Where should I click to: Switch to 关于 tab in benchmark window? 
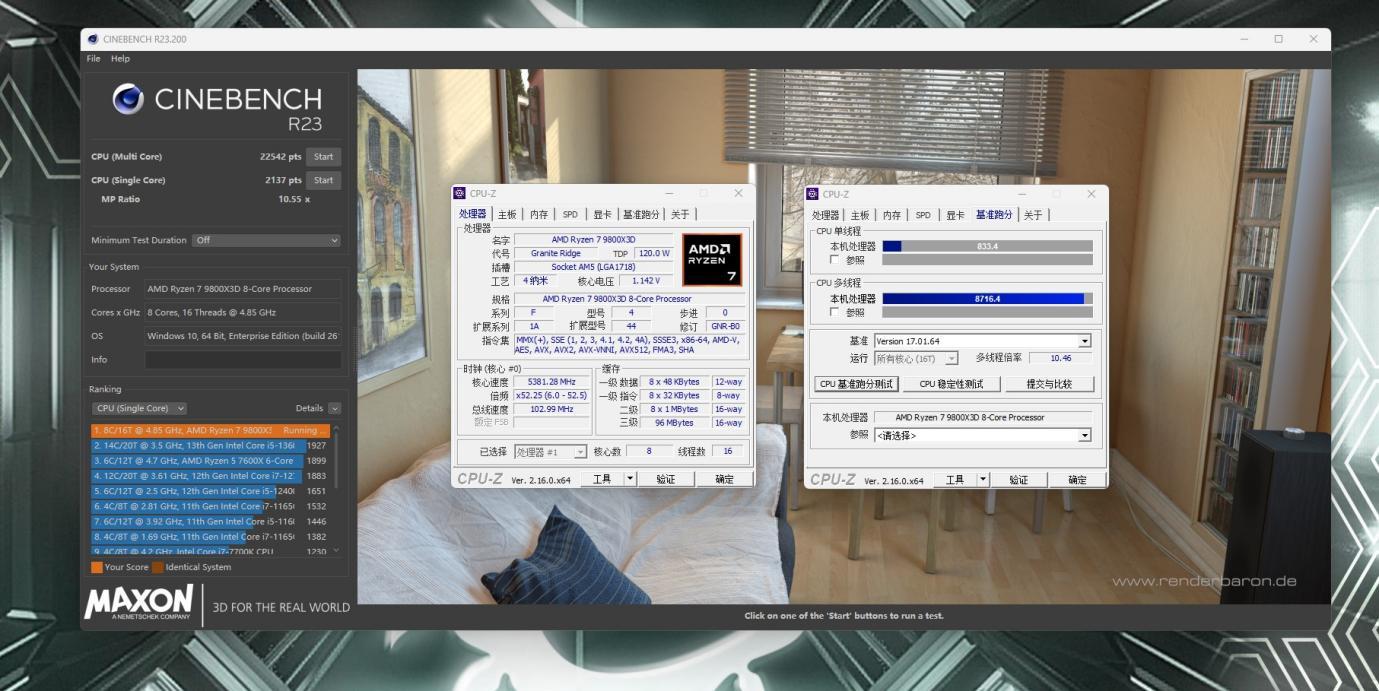click(x=1033, y=215)
